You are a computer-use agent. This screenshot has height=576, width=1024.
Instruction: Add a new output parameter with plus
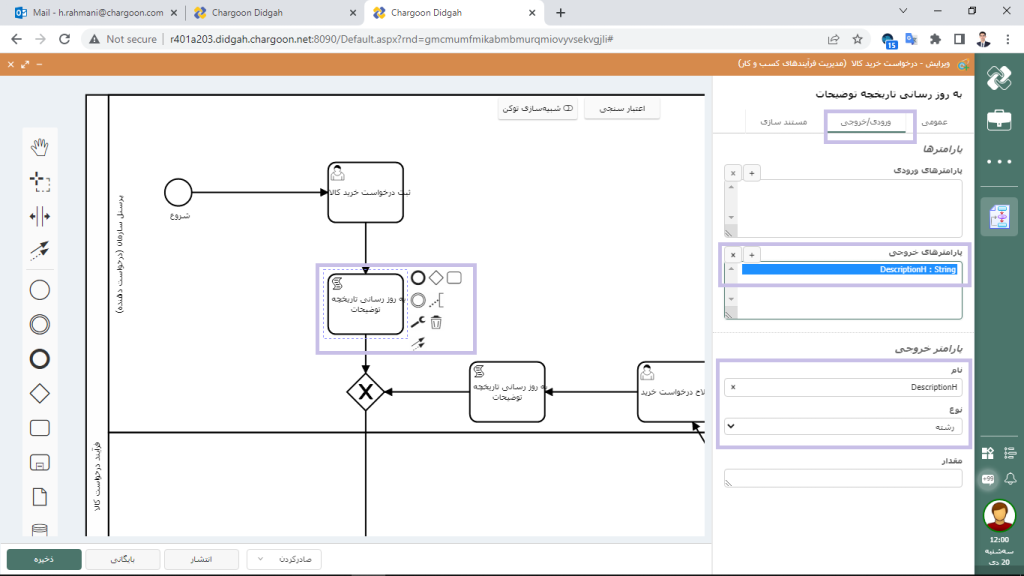[x=752, y=255]
